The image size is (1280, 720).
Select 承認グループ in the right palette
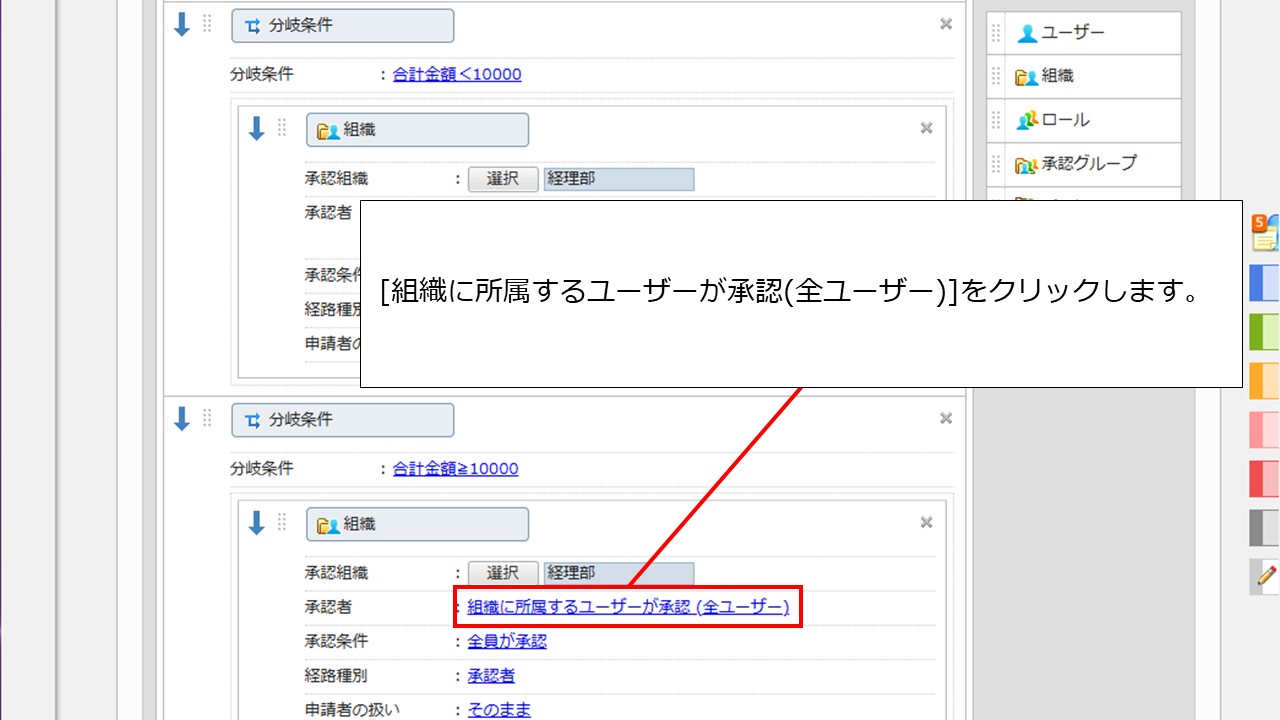pos(1088,163)
